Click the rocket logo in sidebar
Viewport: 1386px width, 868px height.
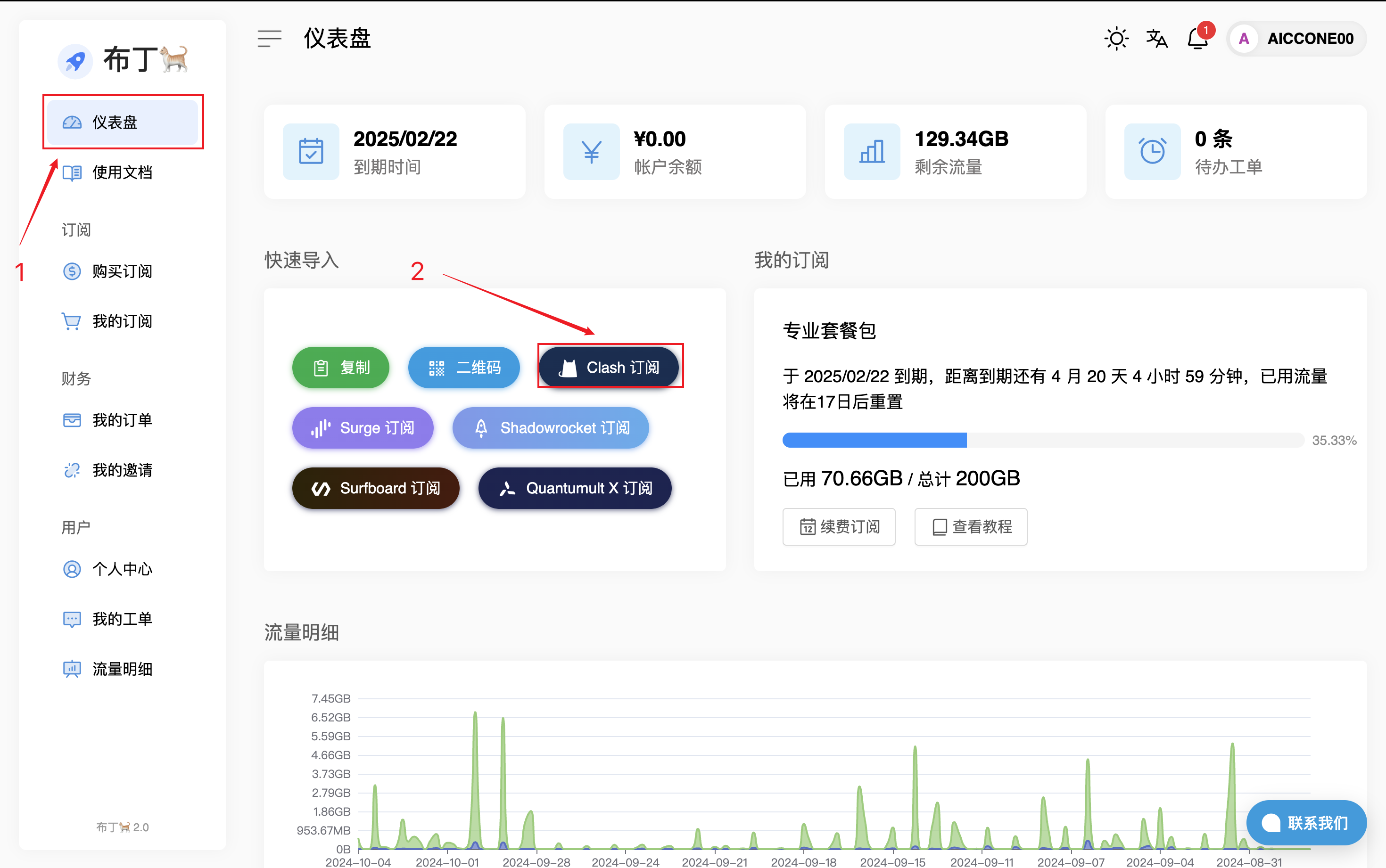coord(75,60)
